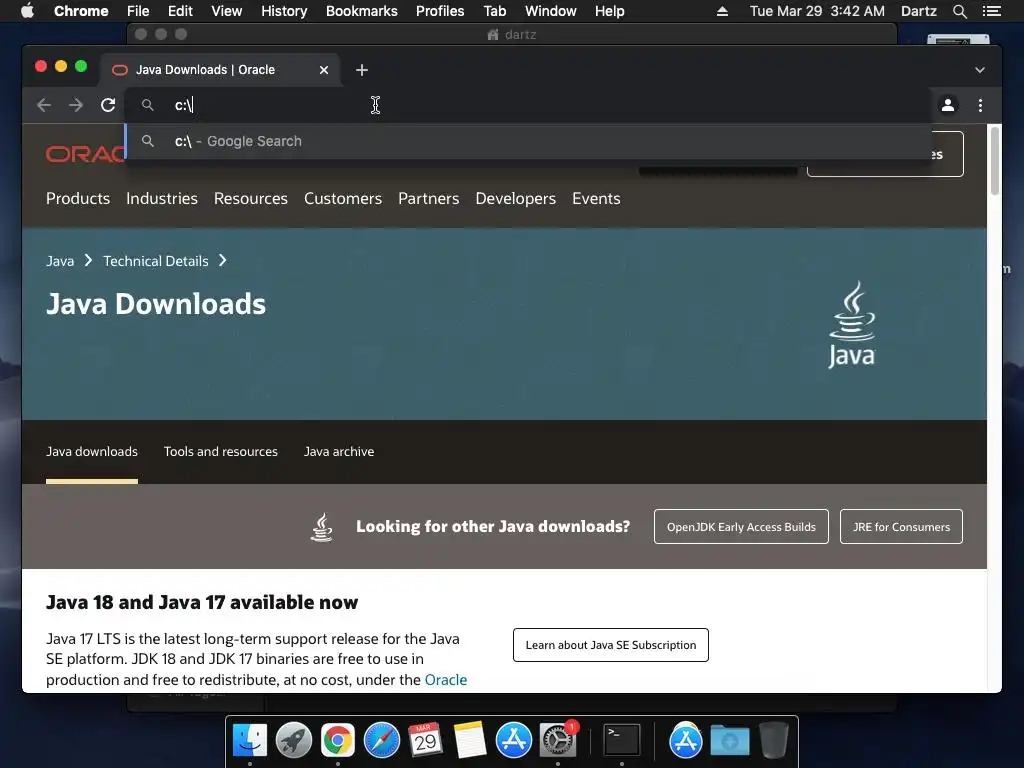The height and width of the screenshot is (768, 1024).
Task: Click Learn about Java SE Subscription
Action: [611, 645]
